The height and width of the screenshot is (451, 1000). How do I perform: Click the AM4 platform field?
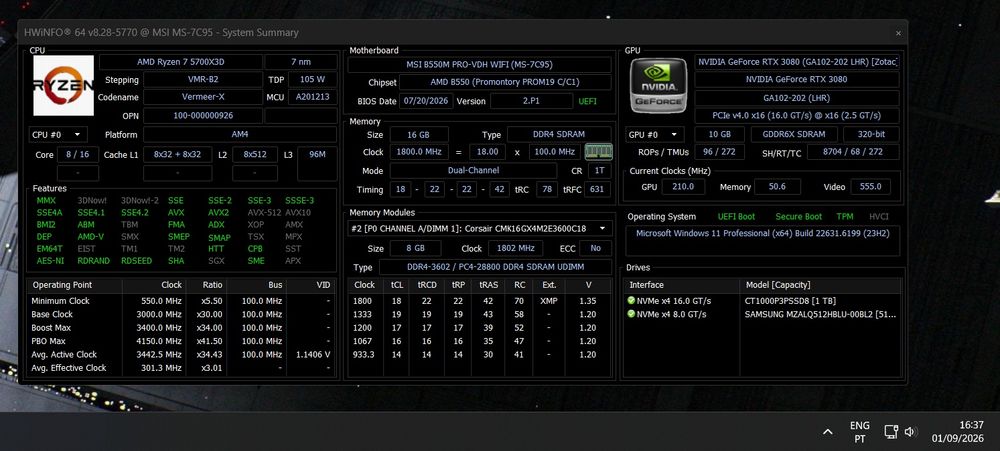click(x=240, y=135)
